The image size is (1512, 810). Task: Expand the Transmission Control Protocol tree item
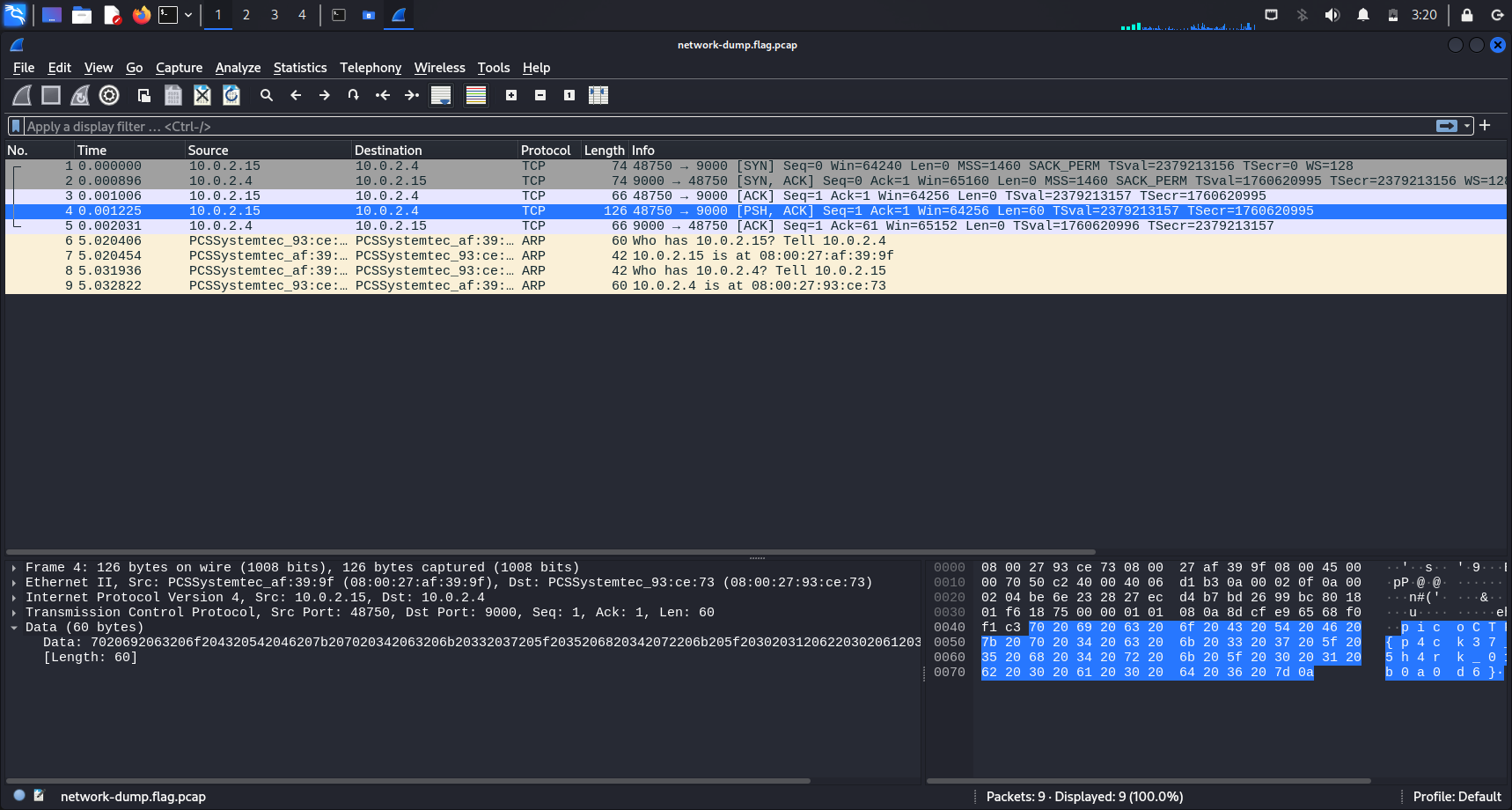click(14, 613)
